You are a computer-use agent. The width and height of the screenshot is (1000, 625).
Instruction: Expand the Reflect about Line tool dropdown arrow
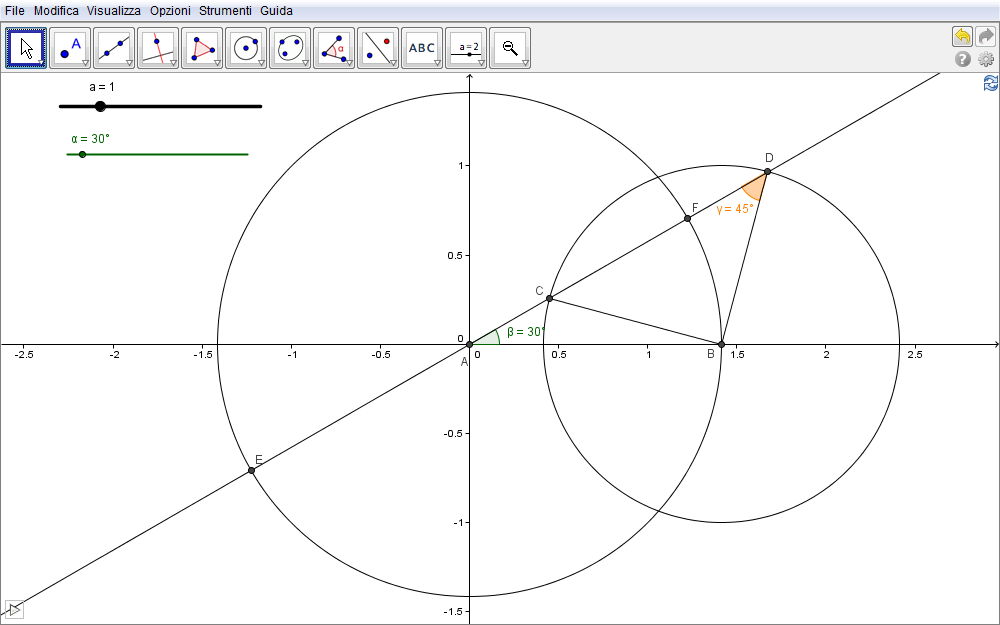[393, 63]
